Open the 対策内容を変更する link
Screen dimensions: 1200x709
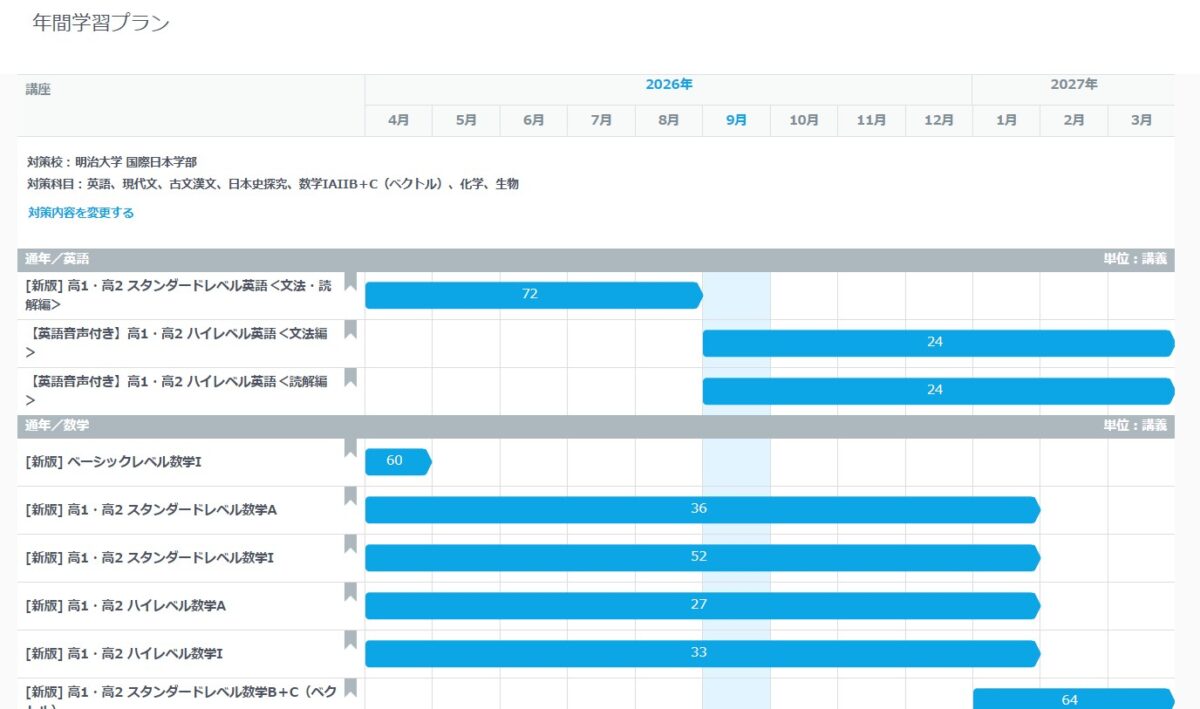coord(81,213)
